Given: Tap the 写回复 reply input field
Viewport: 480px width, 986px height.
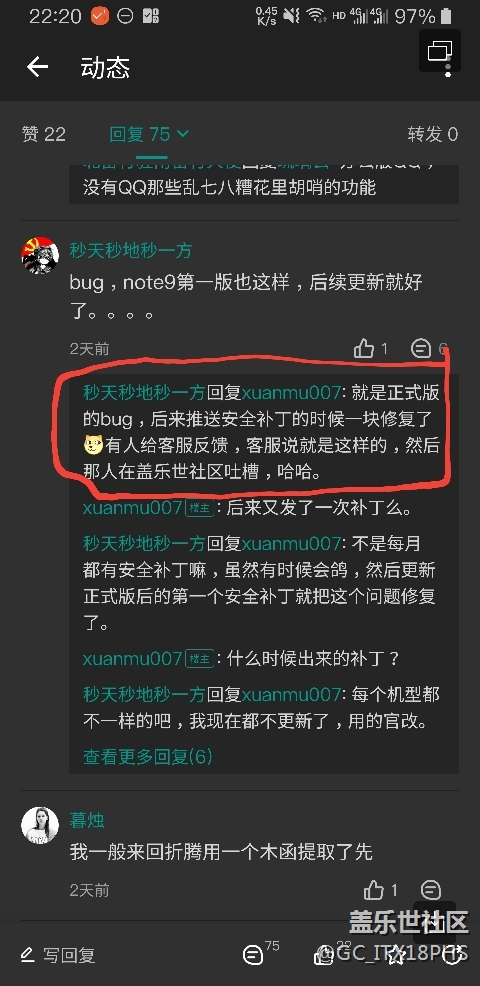Looking at the screenshot, I should (x=58, y=955).
